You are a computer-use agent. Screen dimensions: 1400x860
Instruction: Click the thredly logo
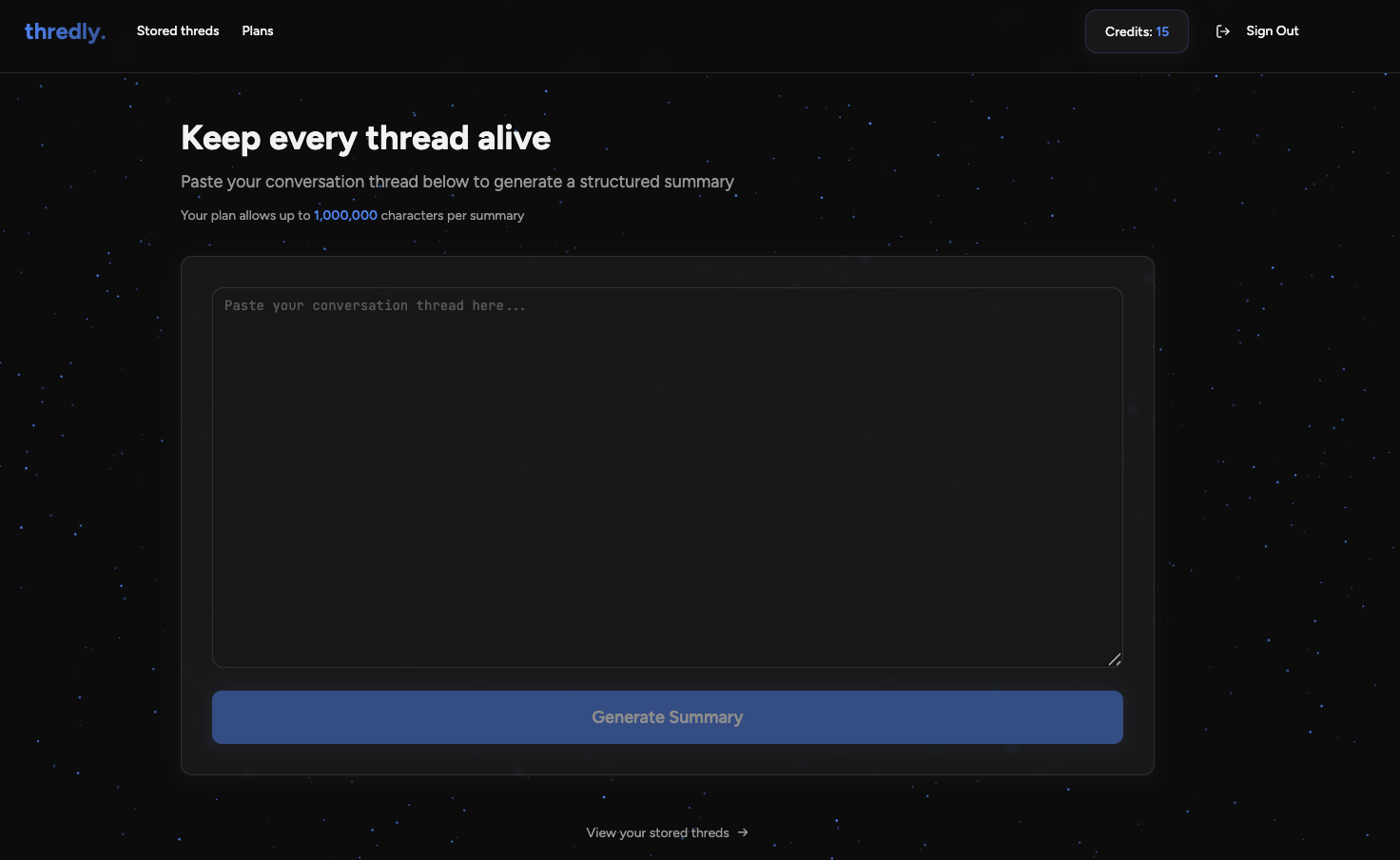64,31
